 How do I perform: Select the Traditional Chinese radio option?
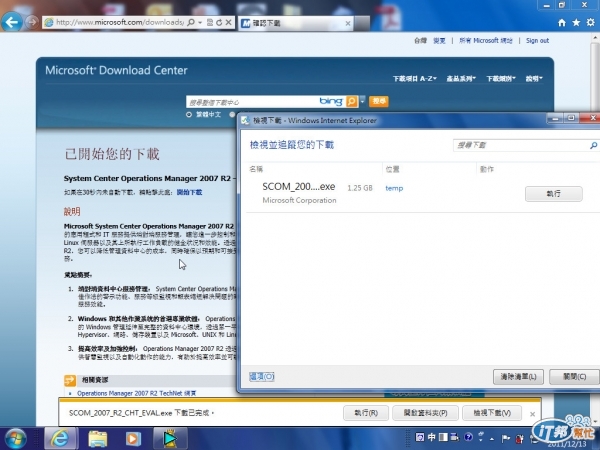point(189,114)
